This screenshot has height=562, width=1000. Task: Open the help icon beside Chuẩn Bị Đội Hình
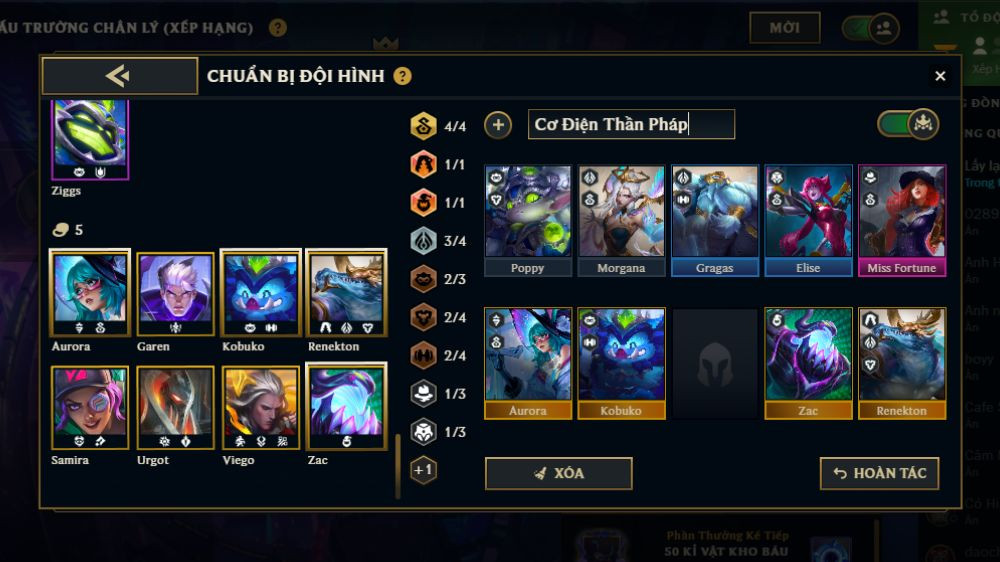402,77
